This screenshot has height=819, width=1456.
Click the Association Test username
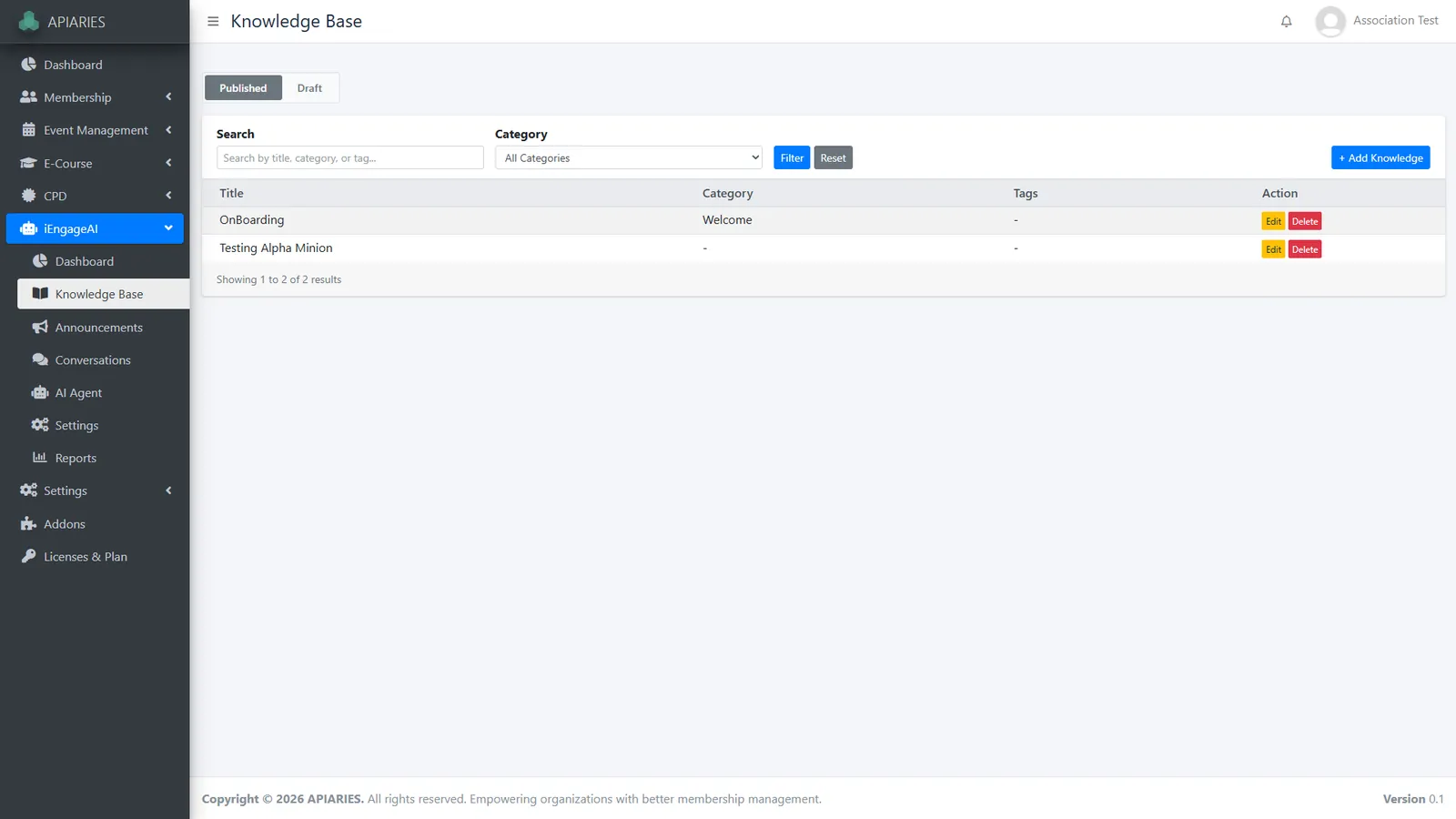tap(1395, 20)
